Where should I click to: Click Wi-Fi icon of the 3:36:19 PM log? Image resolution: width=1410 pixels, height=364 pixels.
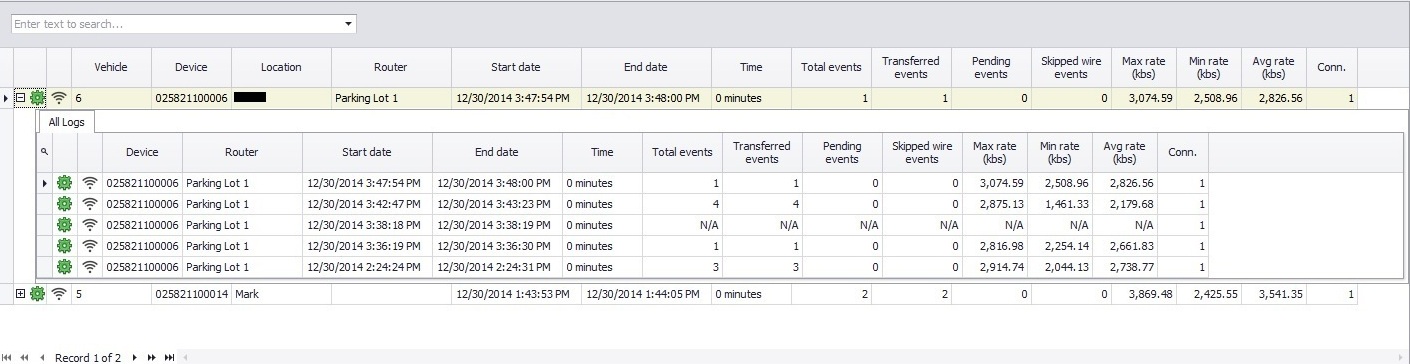click(x=90, y=246)
